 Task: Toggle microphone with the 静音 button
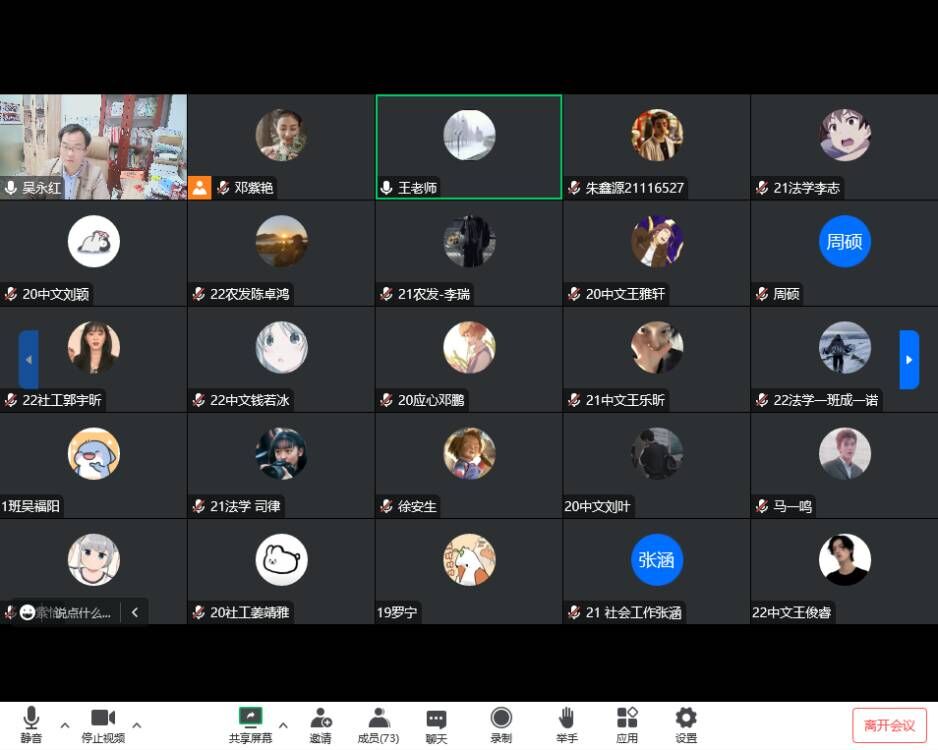point(31,718)
